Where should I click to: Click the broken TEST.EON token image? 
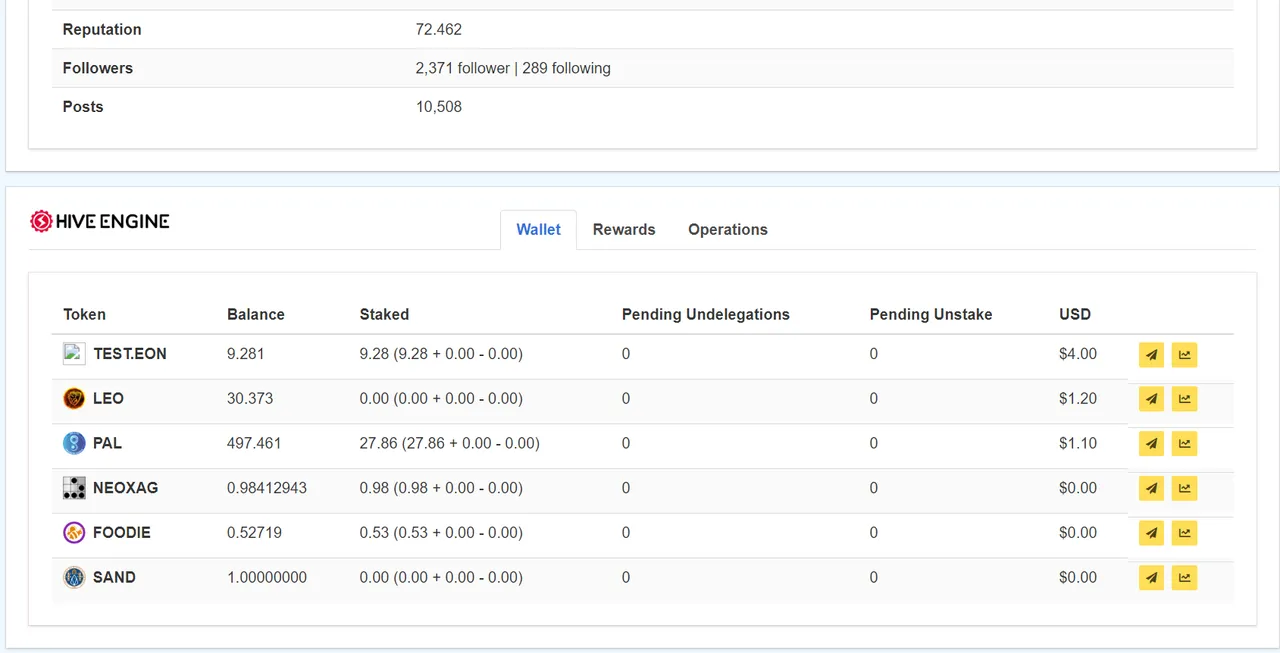coord(74,353)
